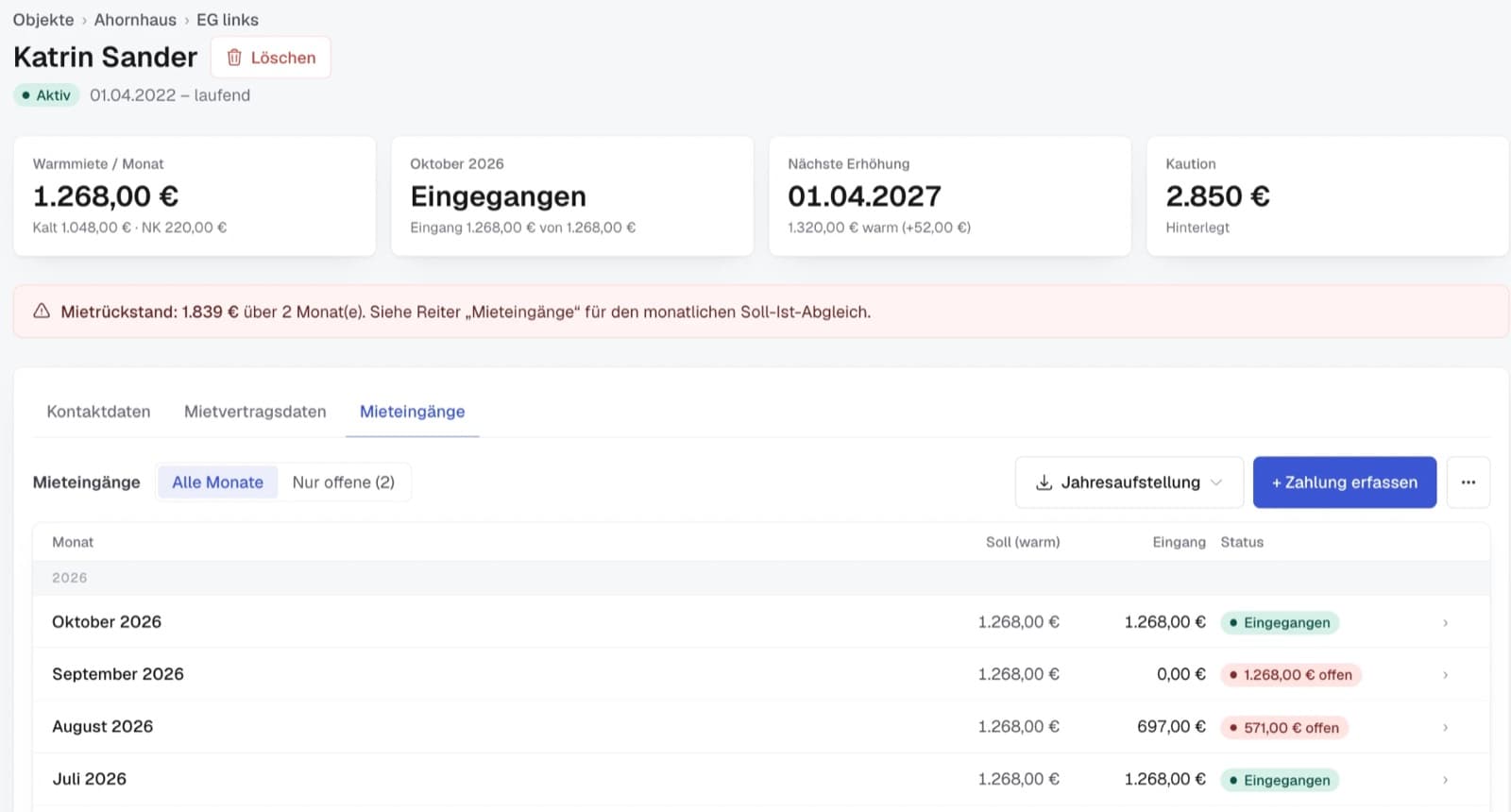Navigate to Ahornhaus breadcrumb link

(135, 20)
